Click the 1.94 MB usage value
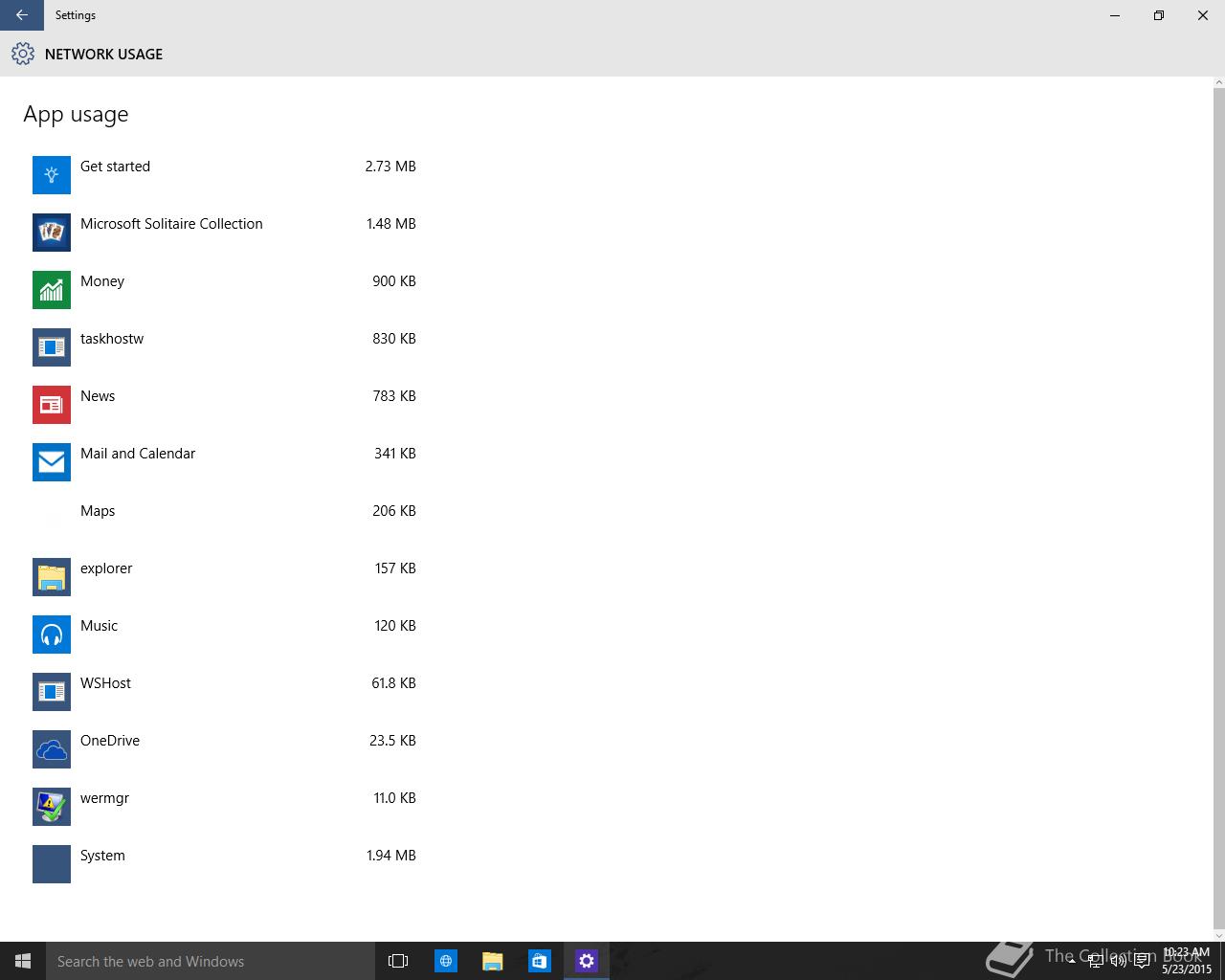This screenshot has width=1225, height=980. [x=391, y=856]
